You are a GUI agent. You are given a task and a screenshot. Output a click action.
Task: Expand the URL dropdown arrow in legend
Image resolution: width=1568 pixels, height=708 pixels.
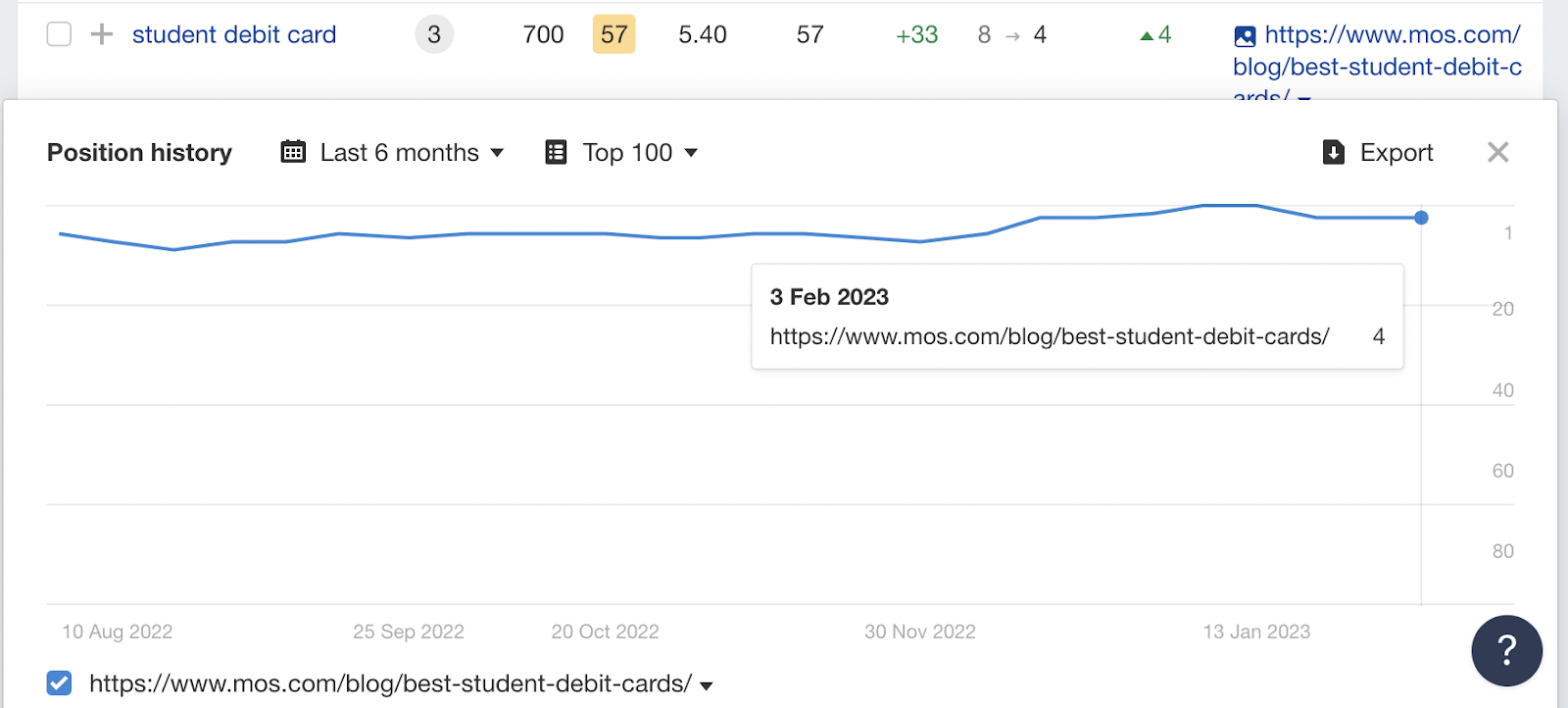point(707,685)
